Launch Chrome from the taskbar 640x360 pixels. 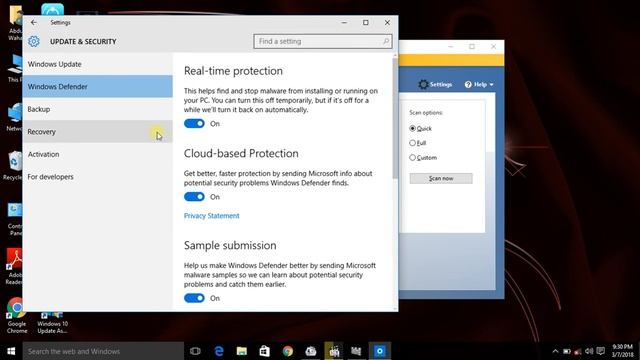[x=288, y=351]
